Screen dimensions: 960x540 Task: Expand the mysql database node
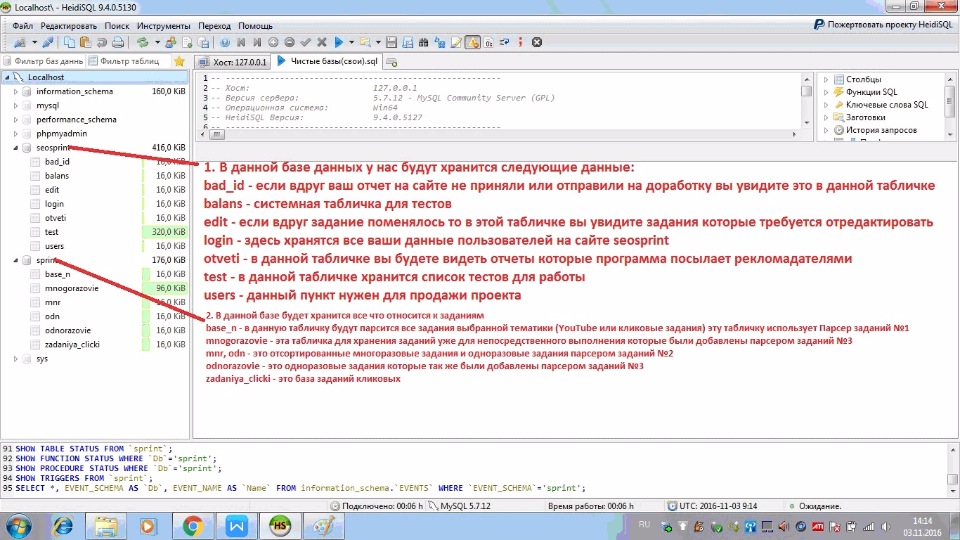[16, 105]
